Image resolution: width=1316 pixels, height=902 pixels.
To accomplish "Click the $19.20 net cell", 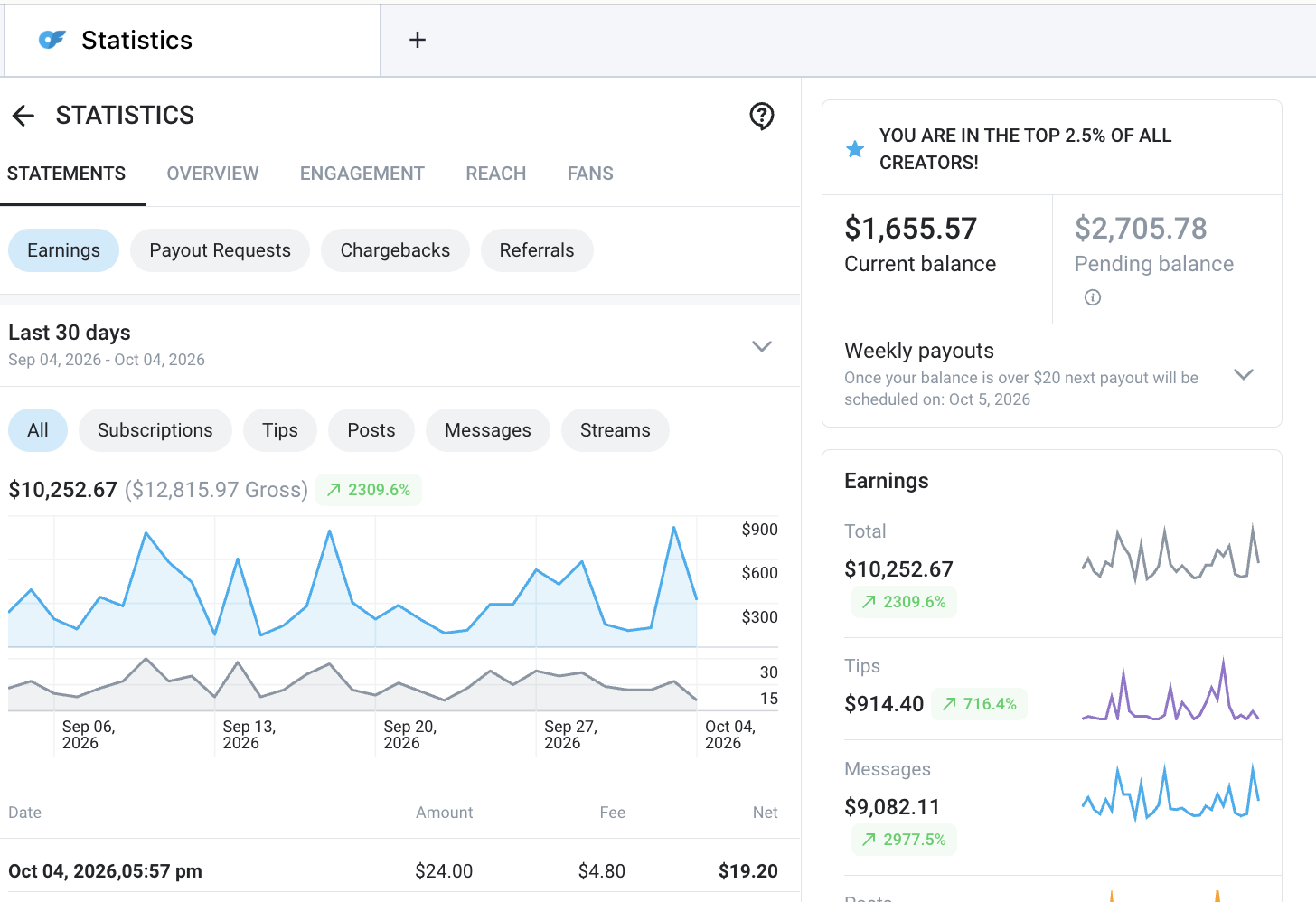I will [x=748, y=871].
